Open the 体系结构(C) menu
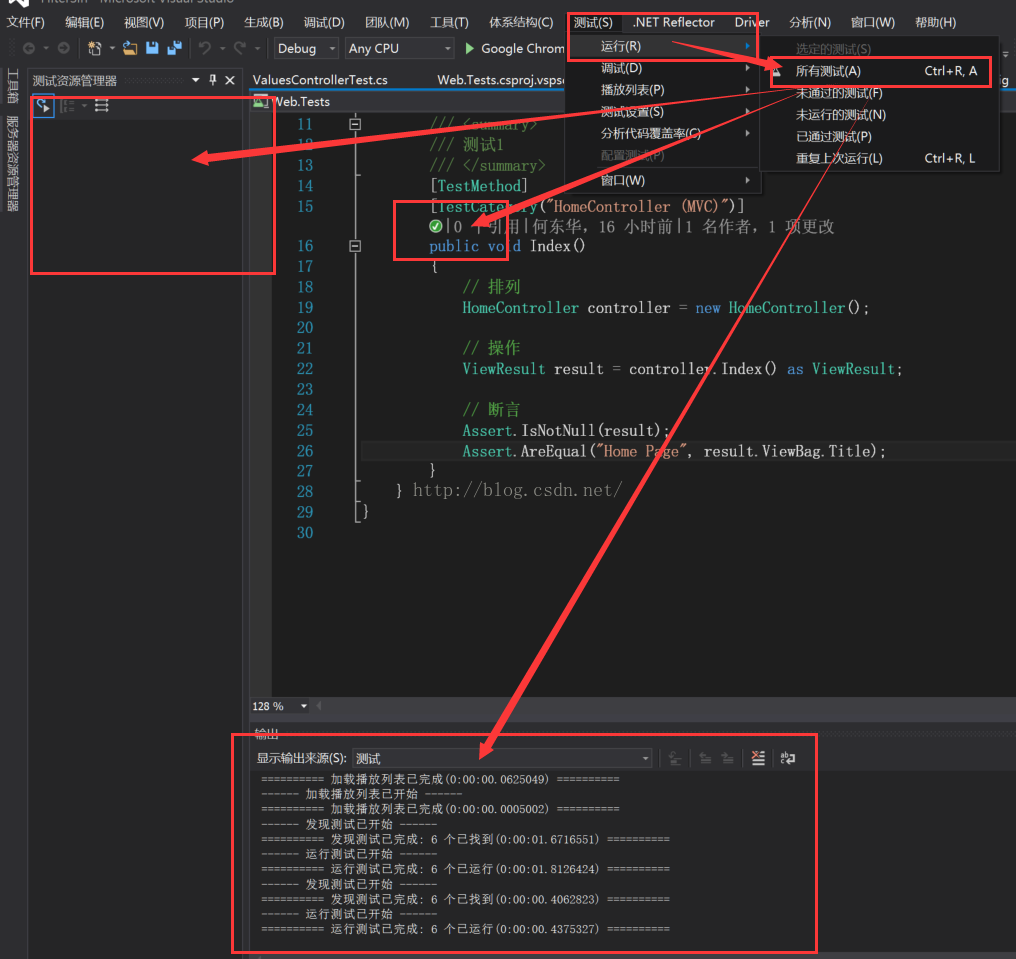 click(x=521, y=22)
